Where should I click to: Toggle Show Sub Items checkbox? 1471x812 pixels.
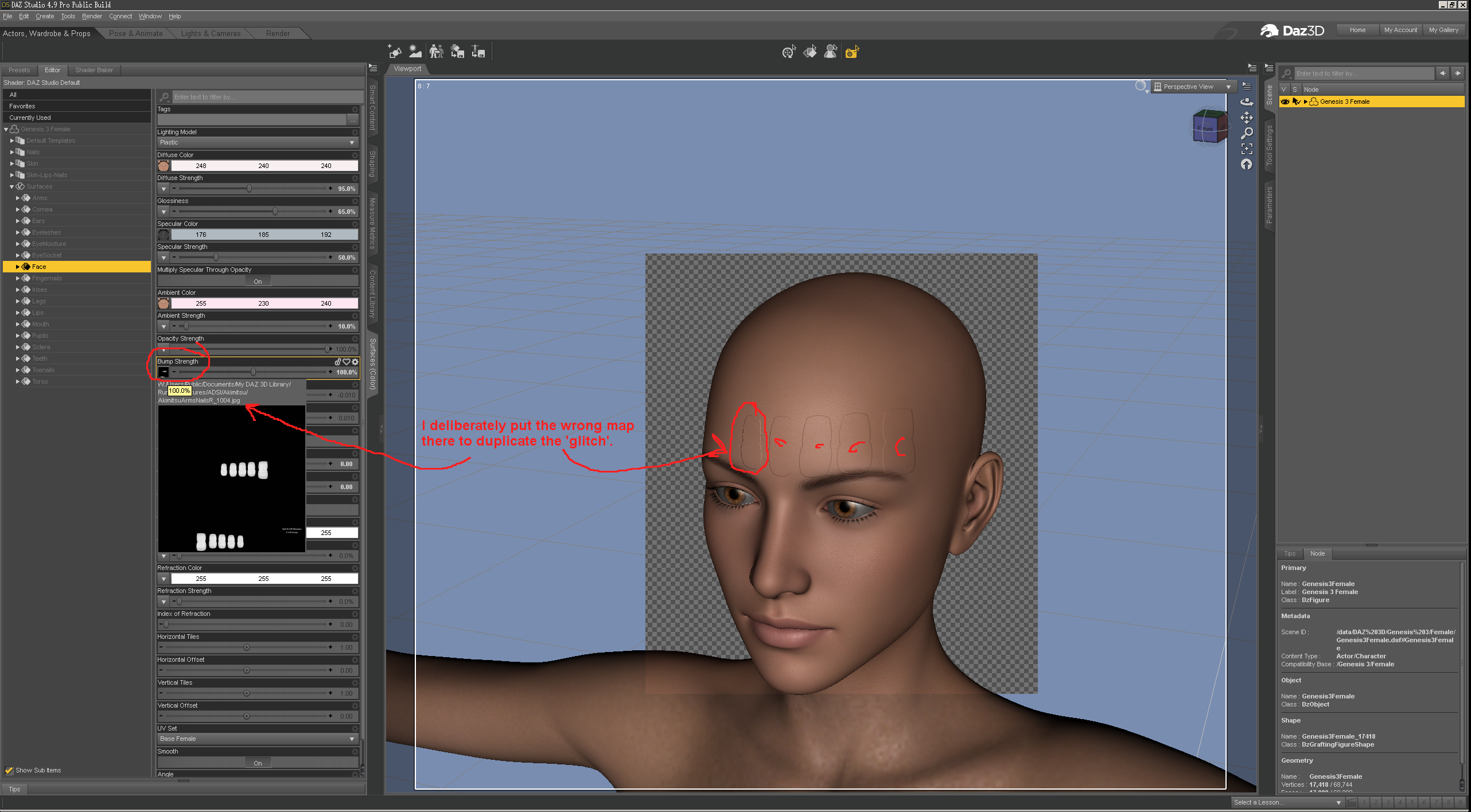[9, 770]
